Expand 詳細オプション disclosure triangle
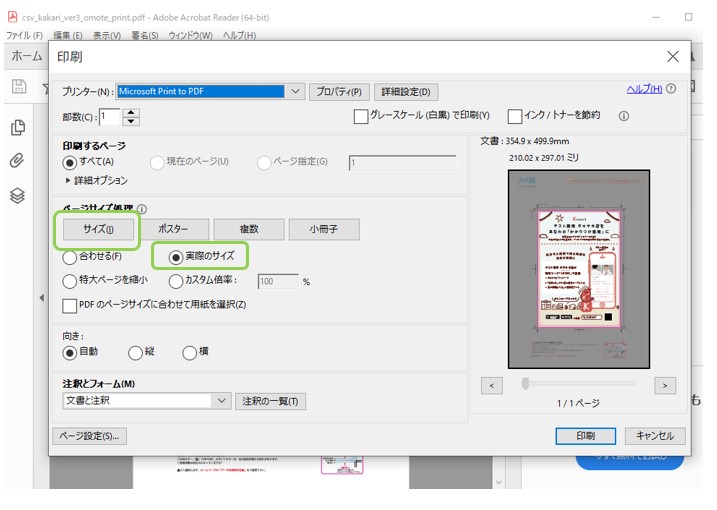Screen dimensions: 717x510 (68, 180)
